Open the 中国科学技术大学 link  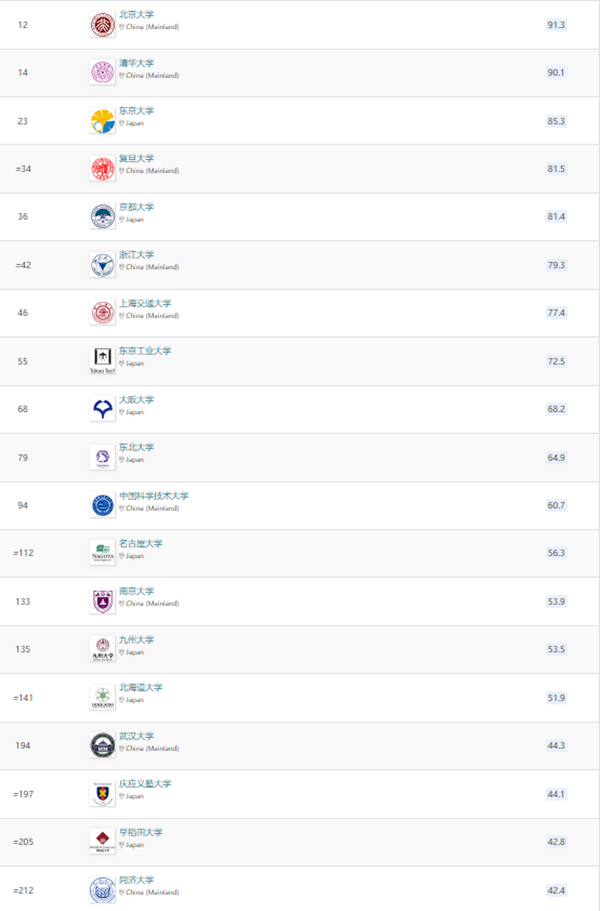tap(154, 496)
